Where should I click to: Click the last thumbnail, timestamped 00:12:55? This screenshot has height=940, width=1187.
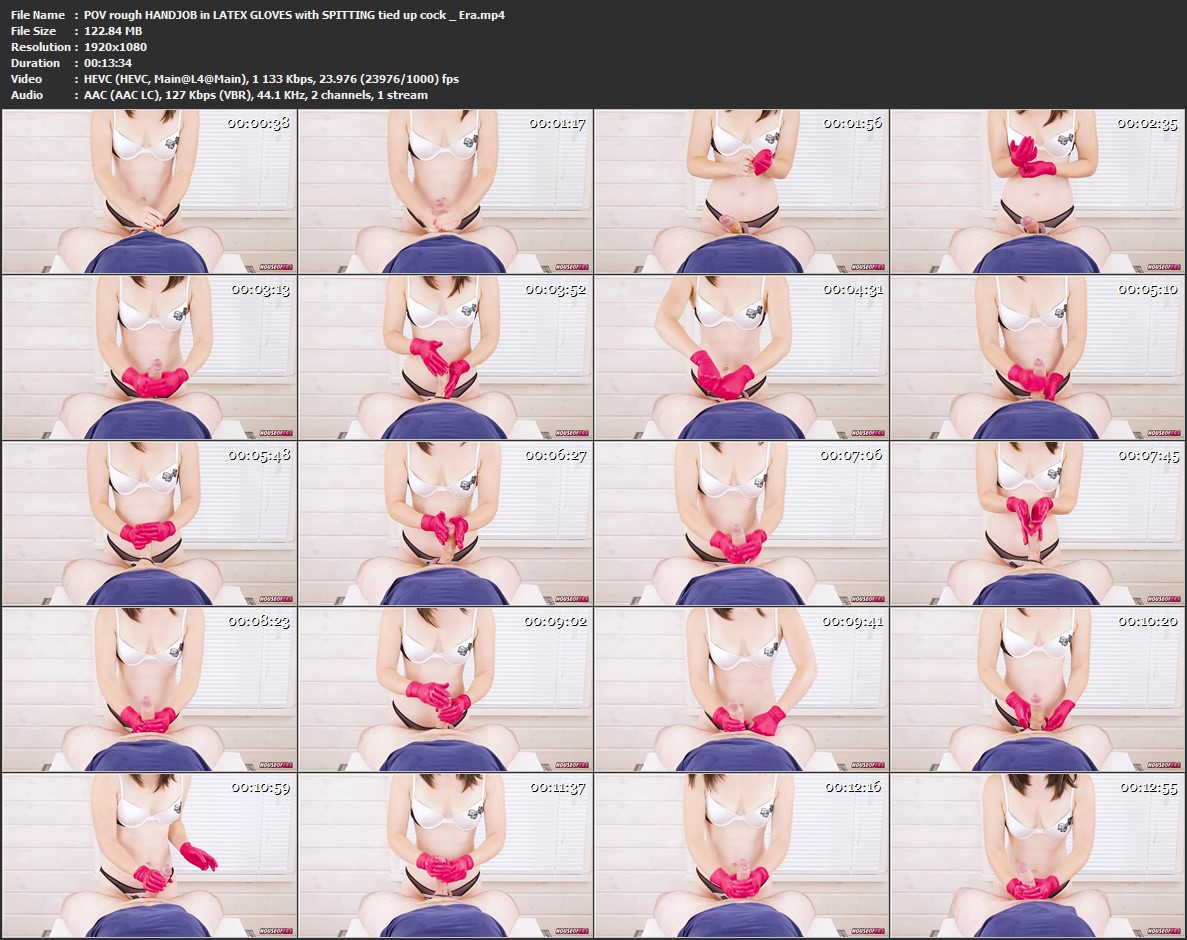[1037, 855]
